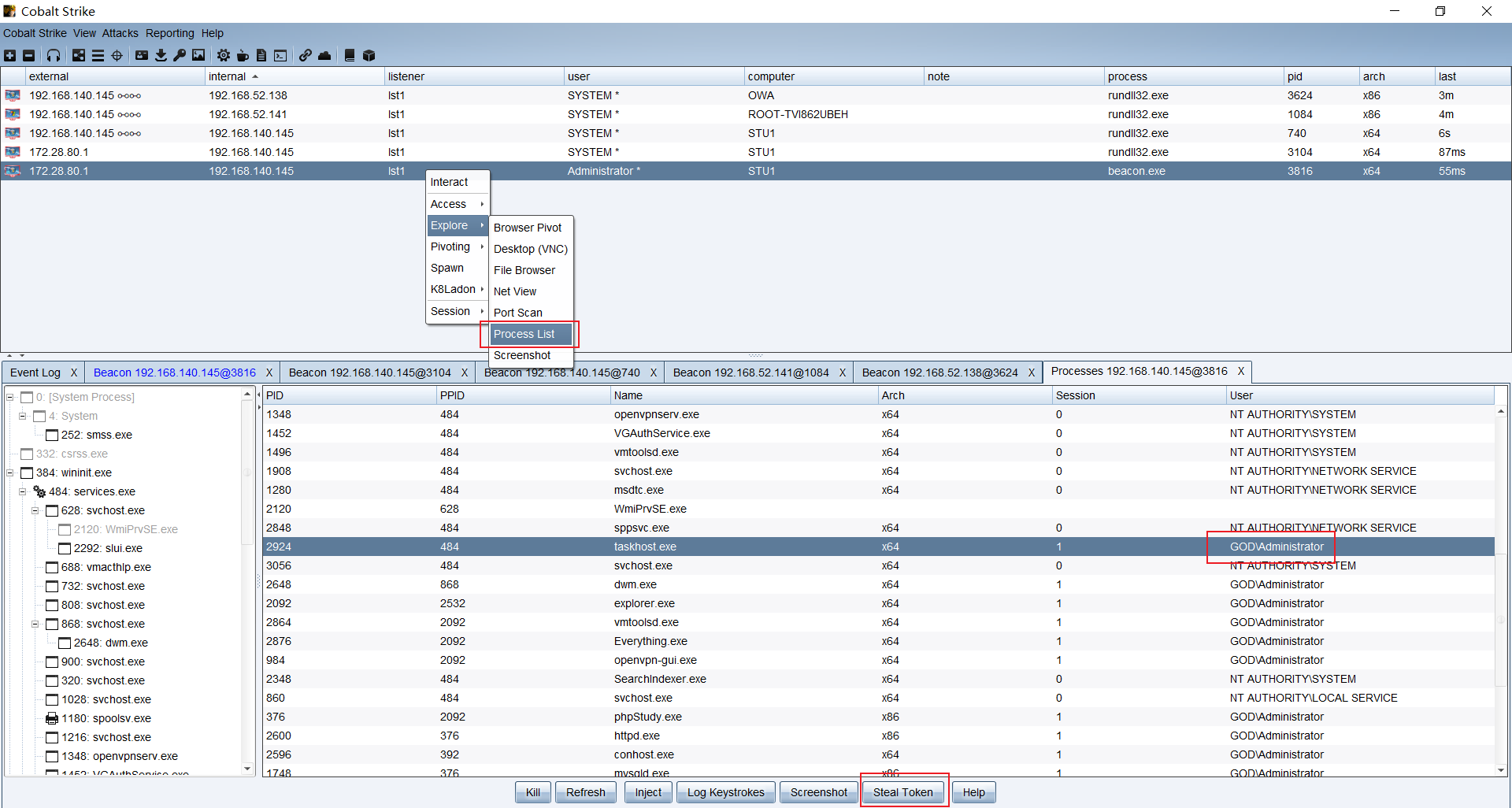Switch to pivot graph view icon

point(79,55)
